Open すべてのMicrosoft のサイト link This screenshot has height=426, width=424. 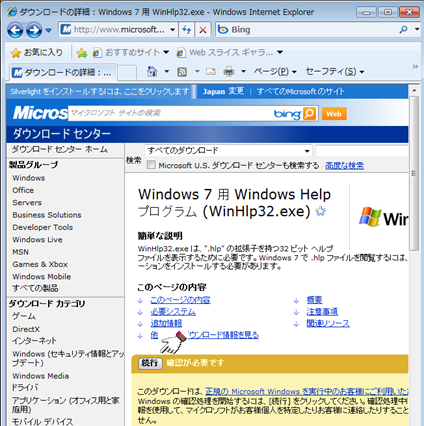click(300, 91)
